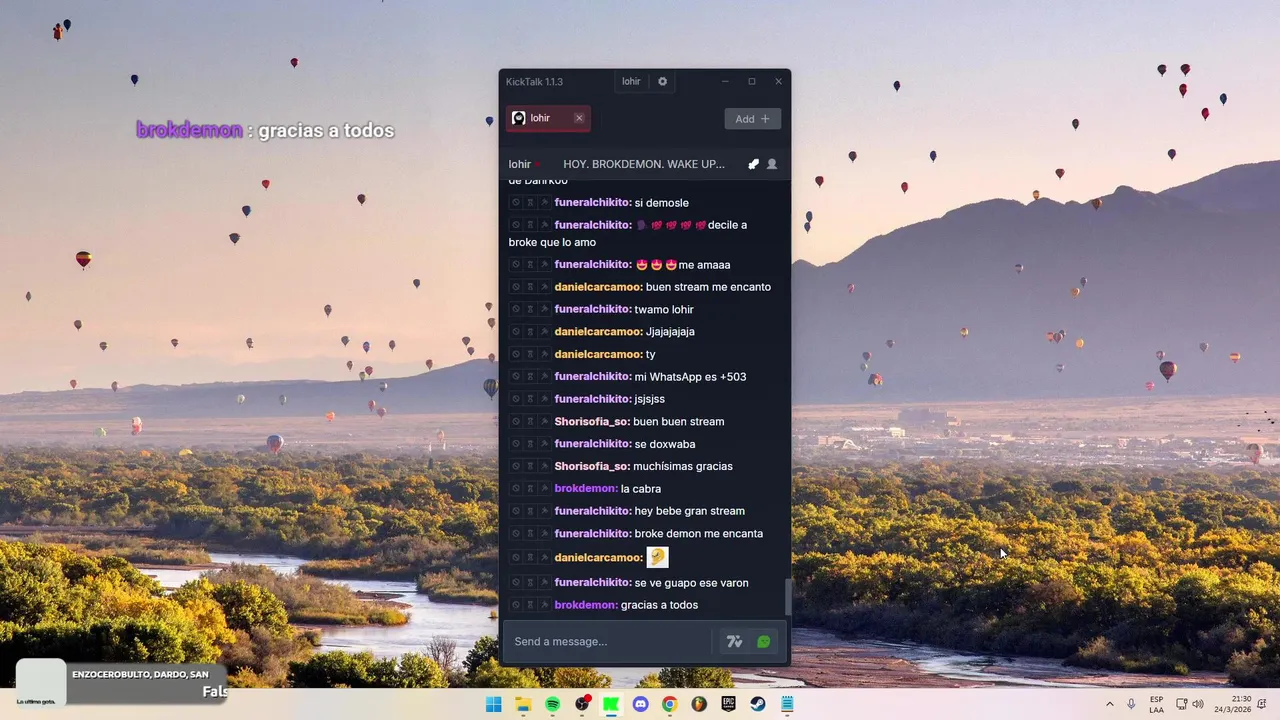Screen dimensions: 1280x720
Task: Click ban icon beside 'mi WhatsApp es +503'
Action: [516, 377]
